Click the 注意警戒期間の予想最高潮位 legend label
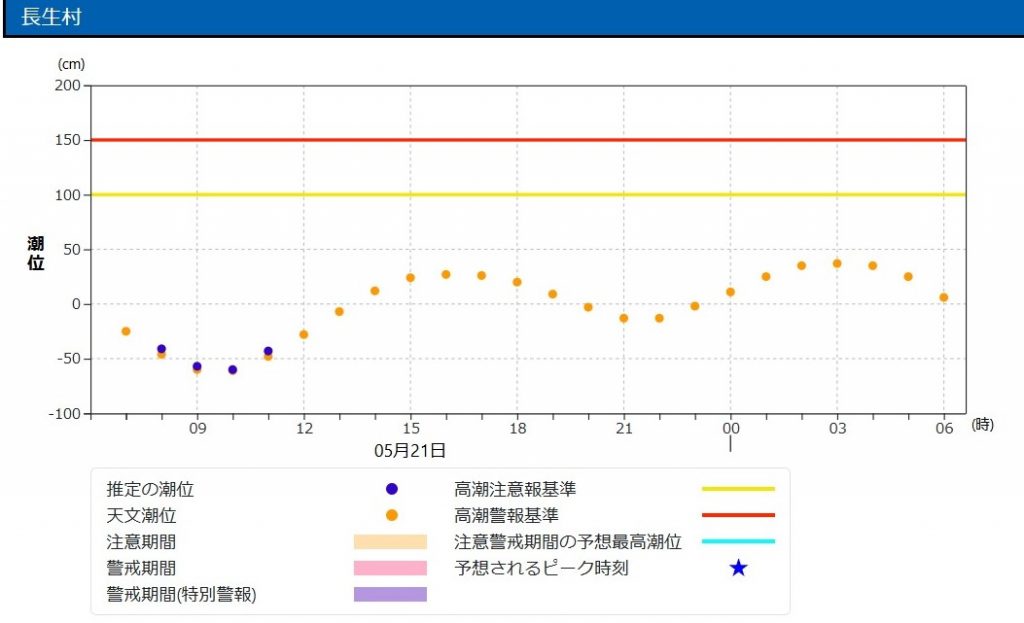Viewport: 1024px width, 623px height. click(568, 541)
